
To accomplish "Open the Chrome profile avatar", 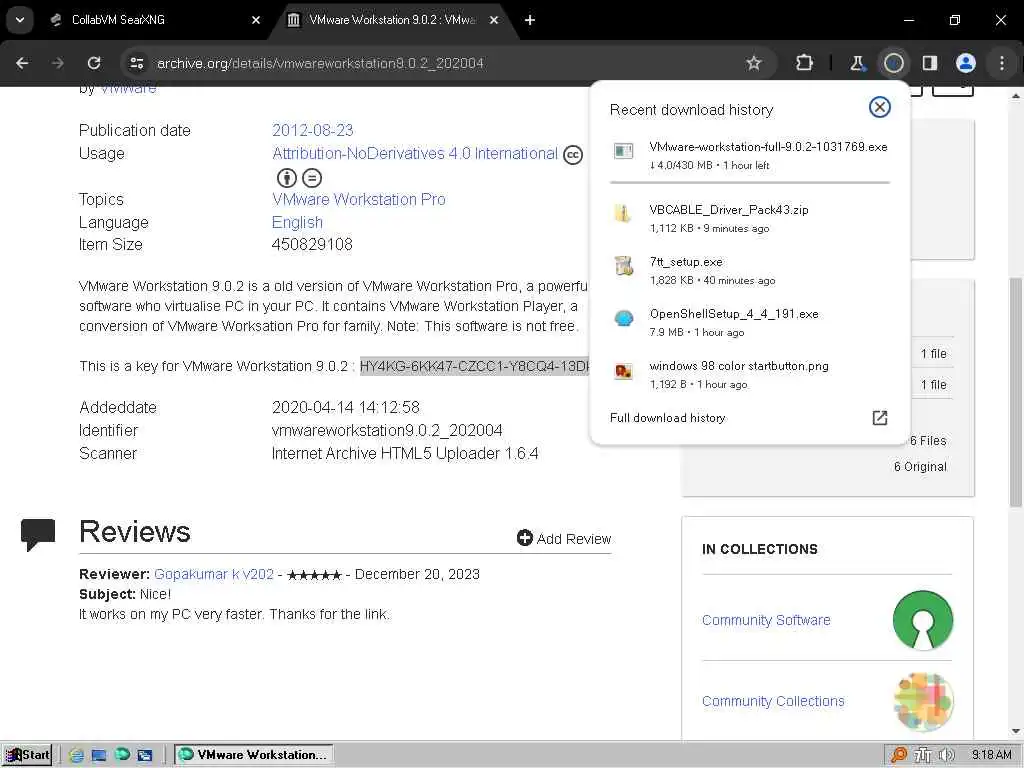I will [965, 63].
